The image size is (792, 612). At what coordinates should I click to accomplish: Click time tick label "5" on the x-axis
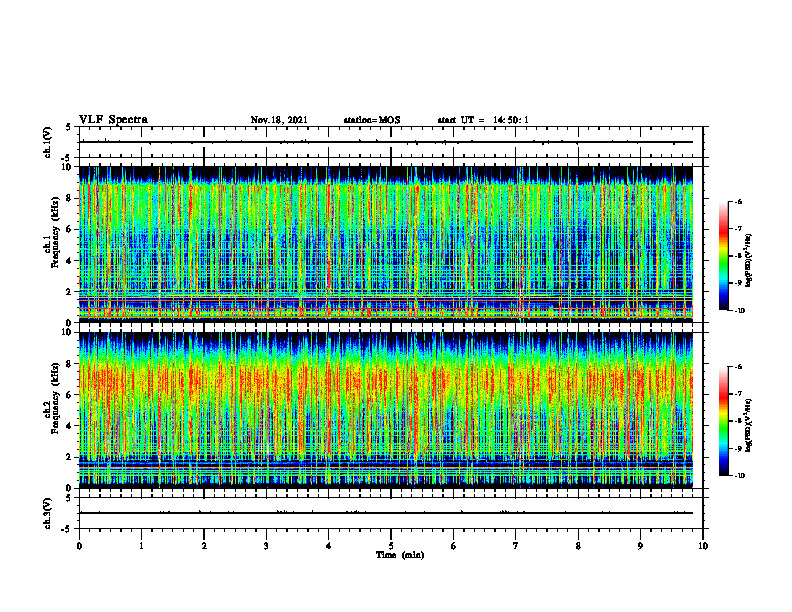pos(391,546)
